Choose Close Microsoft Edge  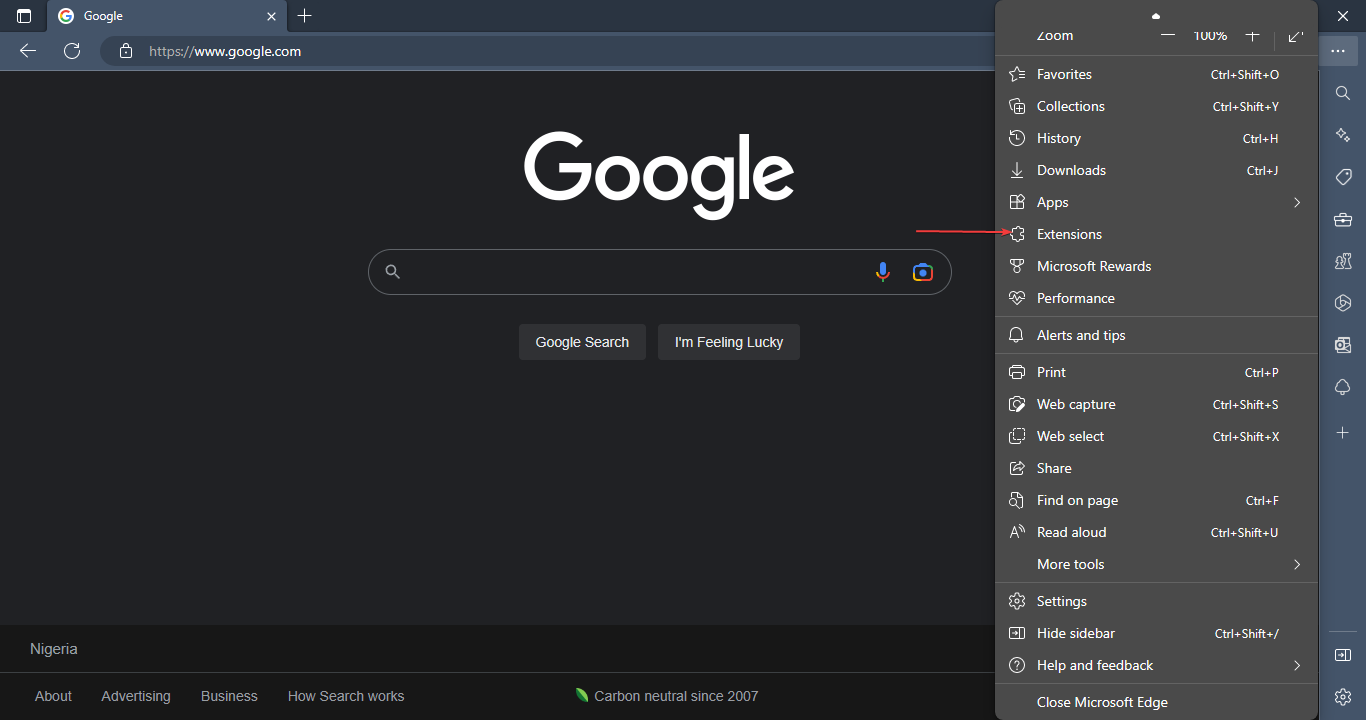(1156, 702)
